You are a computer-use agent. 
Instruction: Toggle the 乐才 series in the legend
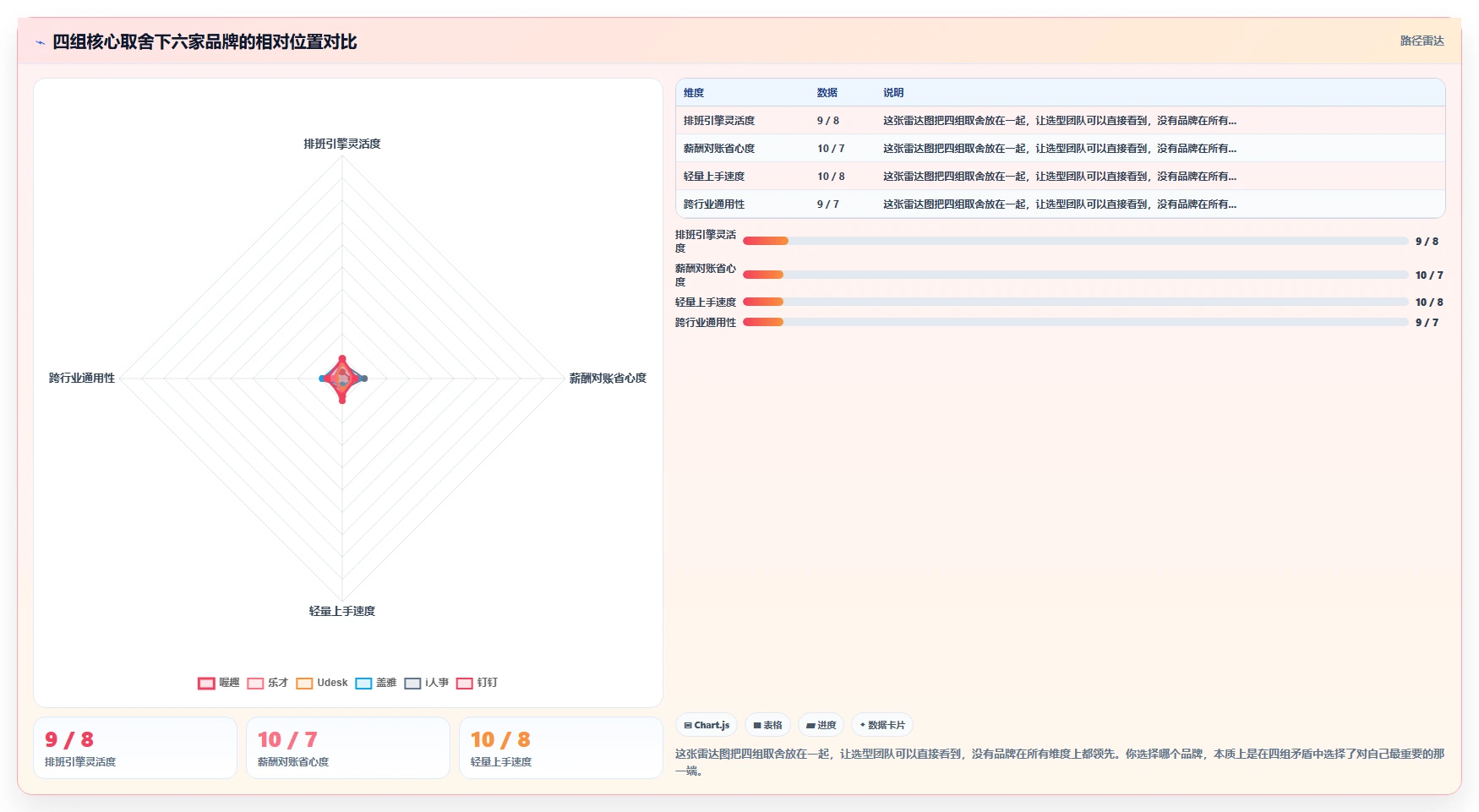267,683
